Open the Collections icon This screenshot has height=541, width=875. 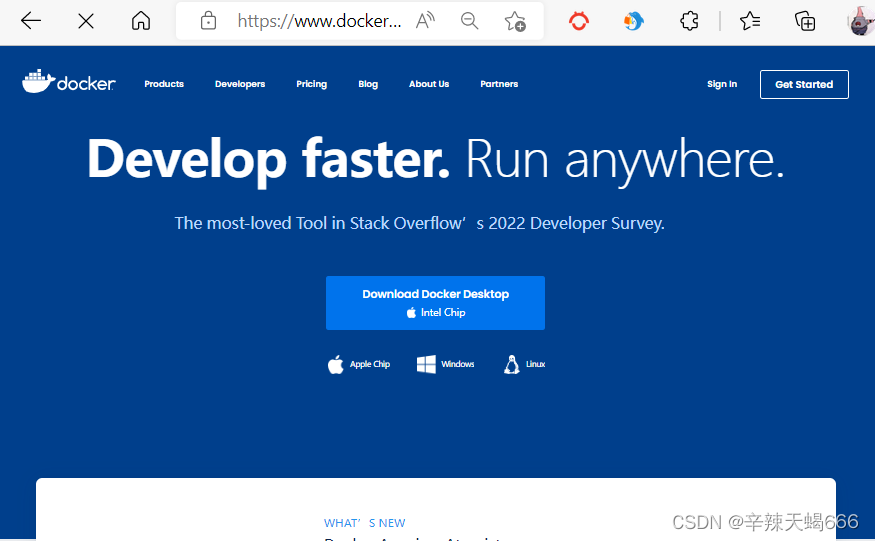pos(805,21)
